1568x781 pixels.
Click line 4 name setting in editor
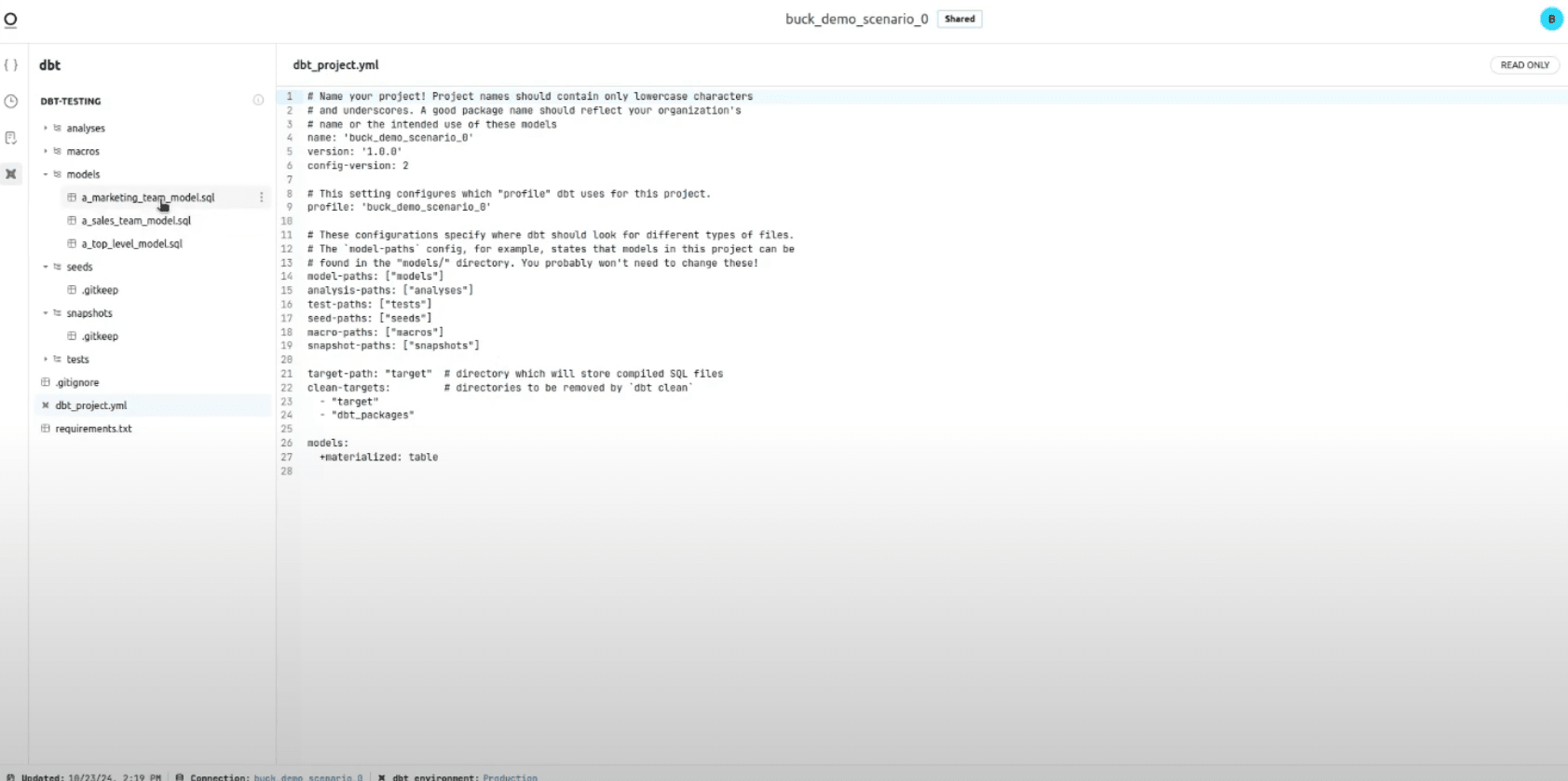(390, 138)
